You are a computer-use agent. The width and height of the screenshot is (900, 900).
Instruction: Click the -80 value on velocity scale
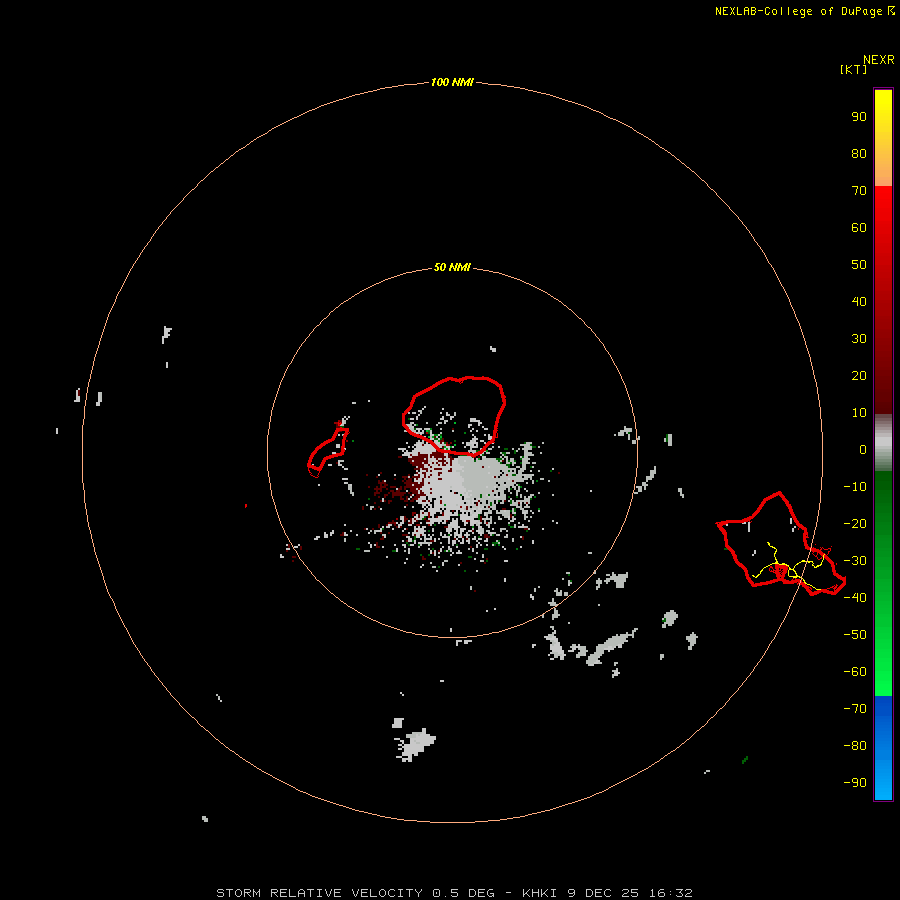(855, 746)
